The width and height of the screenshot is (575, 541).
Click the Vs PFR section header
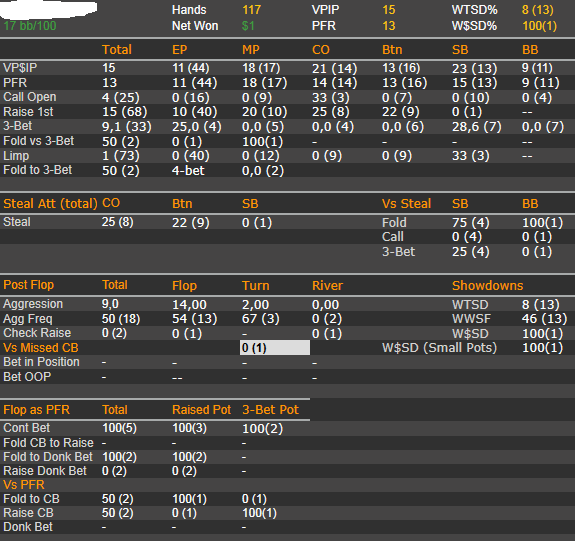[24, 485]
